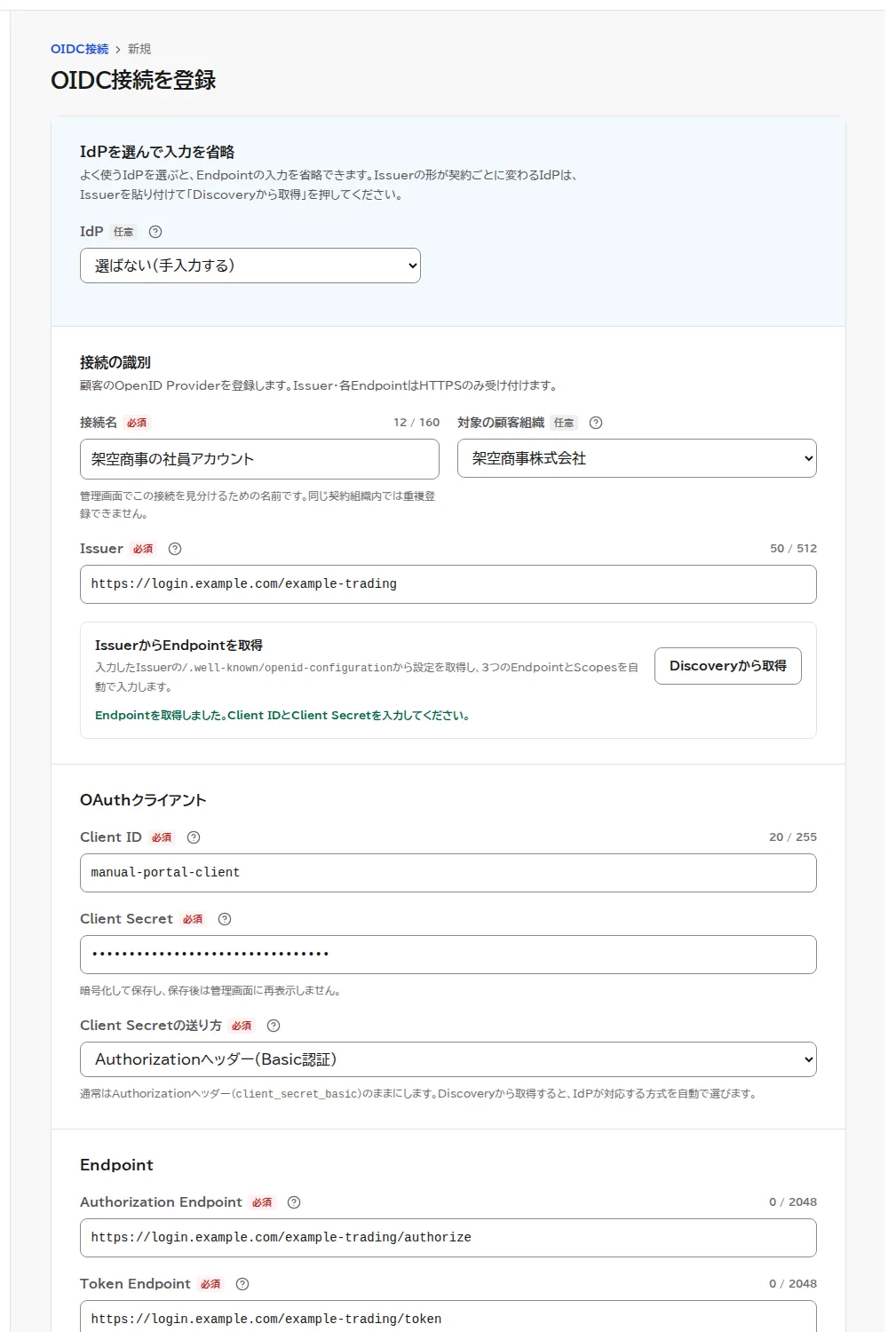Click the IdPを選んで入力を省略 heading

coord(157,152)
